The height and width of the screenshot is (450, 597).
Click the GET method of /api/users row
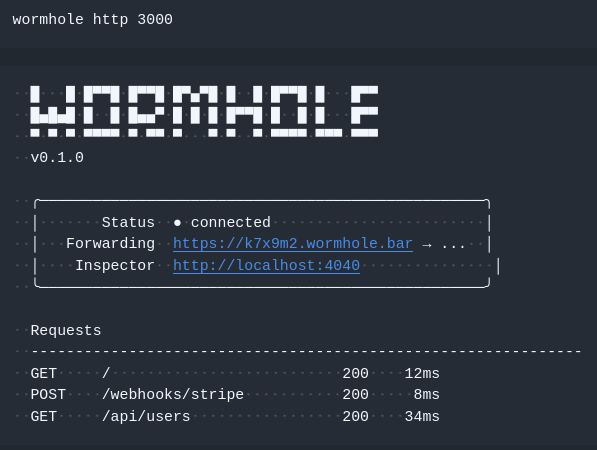(44, 416)
